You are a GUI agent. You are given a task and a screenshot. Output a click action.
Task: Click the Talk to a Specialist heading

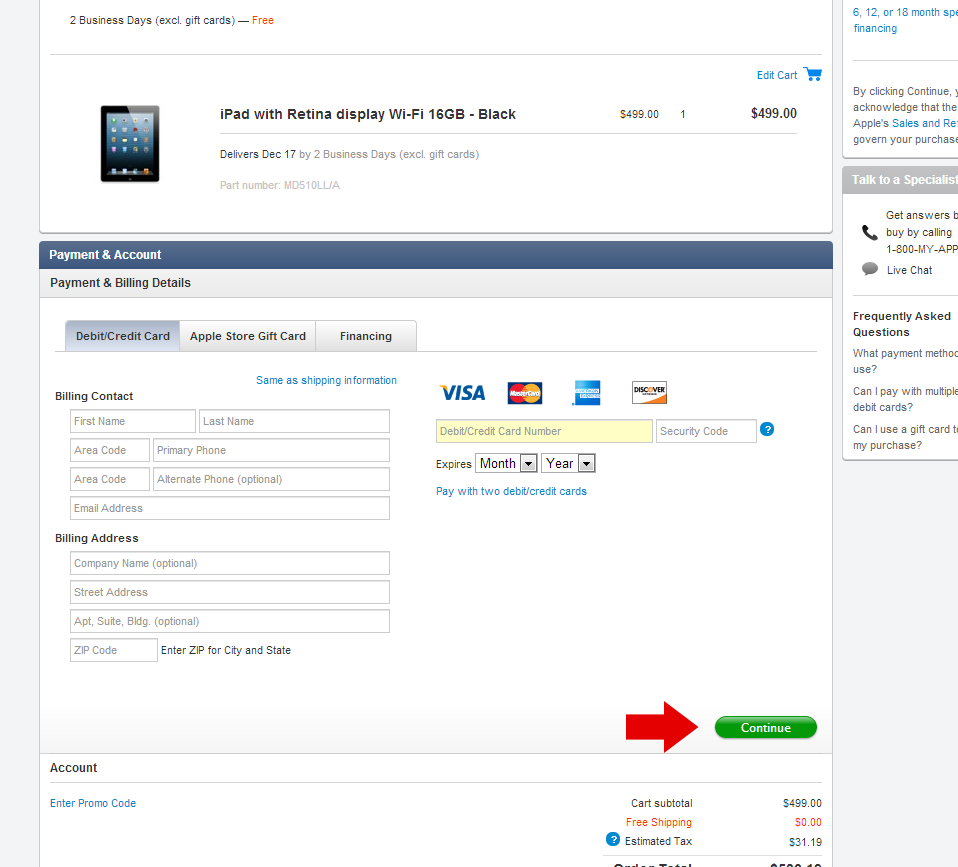[905, 180]
